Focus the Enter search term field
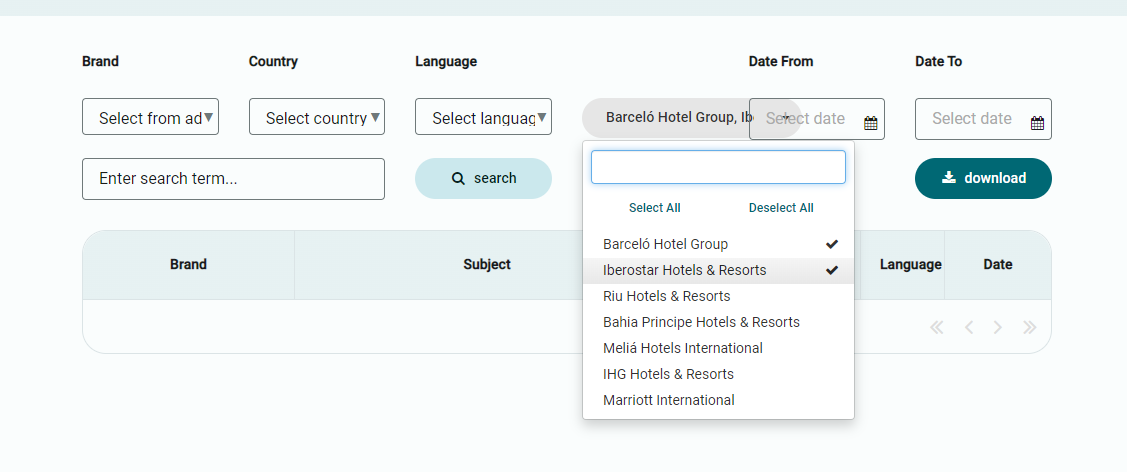The width and height of the screenshot is (1127, 472). tap(234, 179)
